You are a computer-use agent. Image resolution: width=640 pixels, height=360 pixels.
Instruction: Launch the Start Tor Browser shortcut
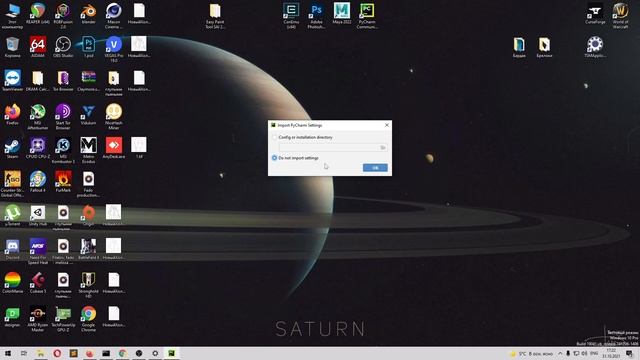pyautogui.click(x=63, y=116)
